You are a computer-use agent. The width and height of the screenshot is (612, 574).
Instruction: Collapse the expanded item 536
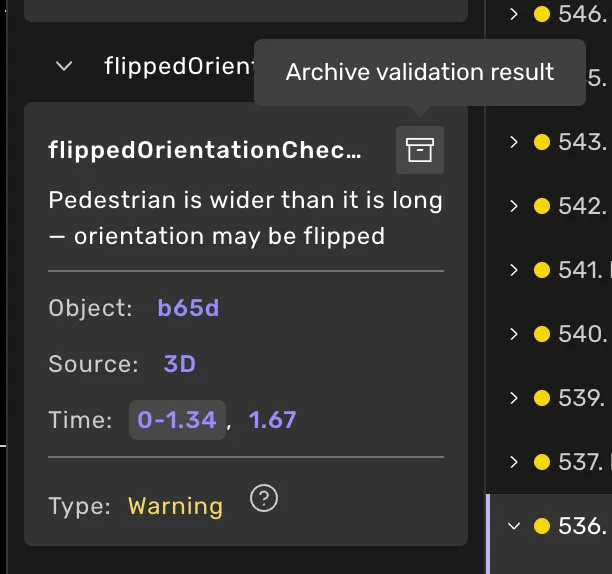(514, 526)
